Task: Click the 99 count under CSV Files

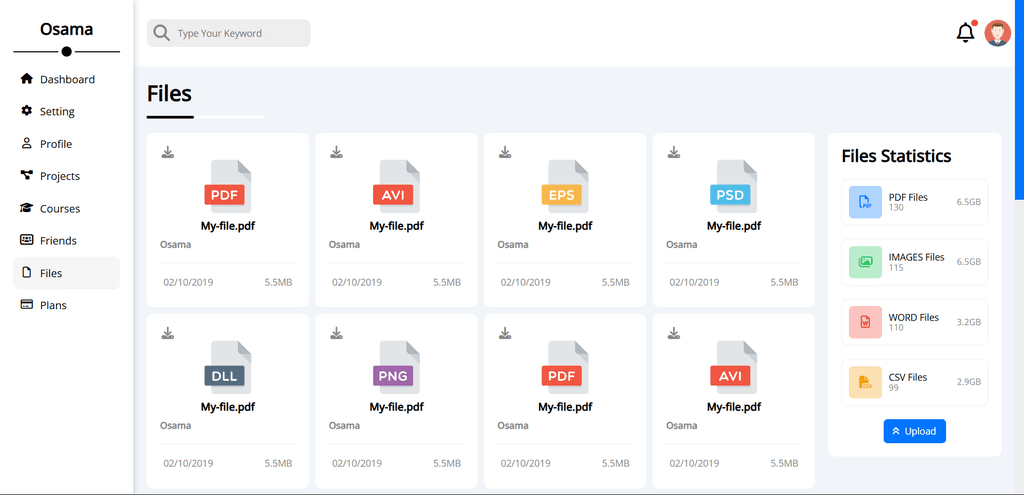Action: 894,387
